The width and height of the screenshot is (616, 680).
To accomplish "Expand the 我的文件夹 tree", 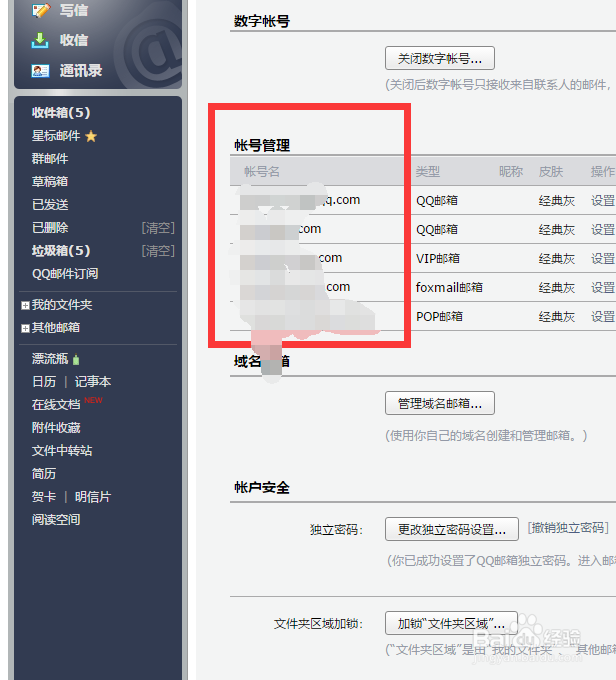I will (25, 306).
